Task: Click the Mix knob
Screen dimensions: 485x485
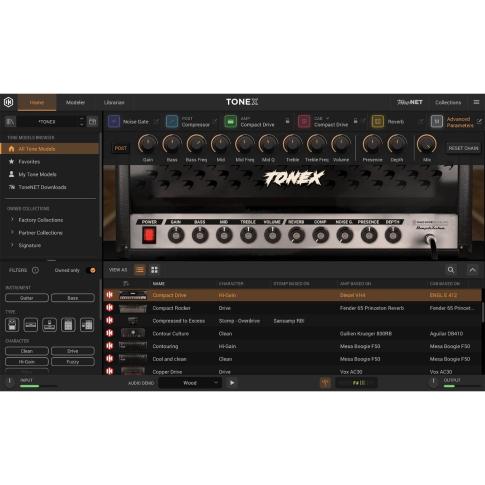Action: tap(427, 144)
